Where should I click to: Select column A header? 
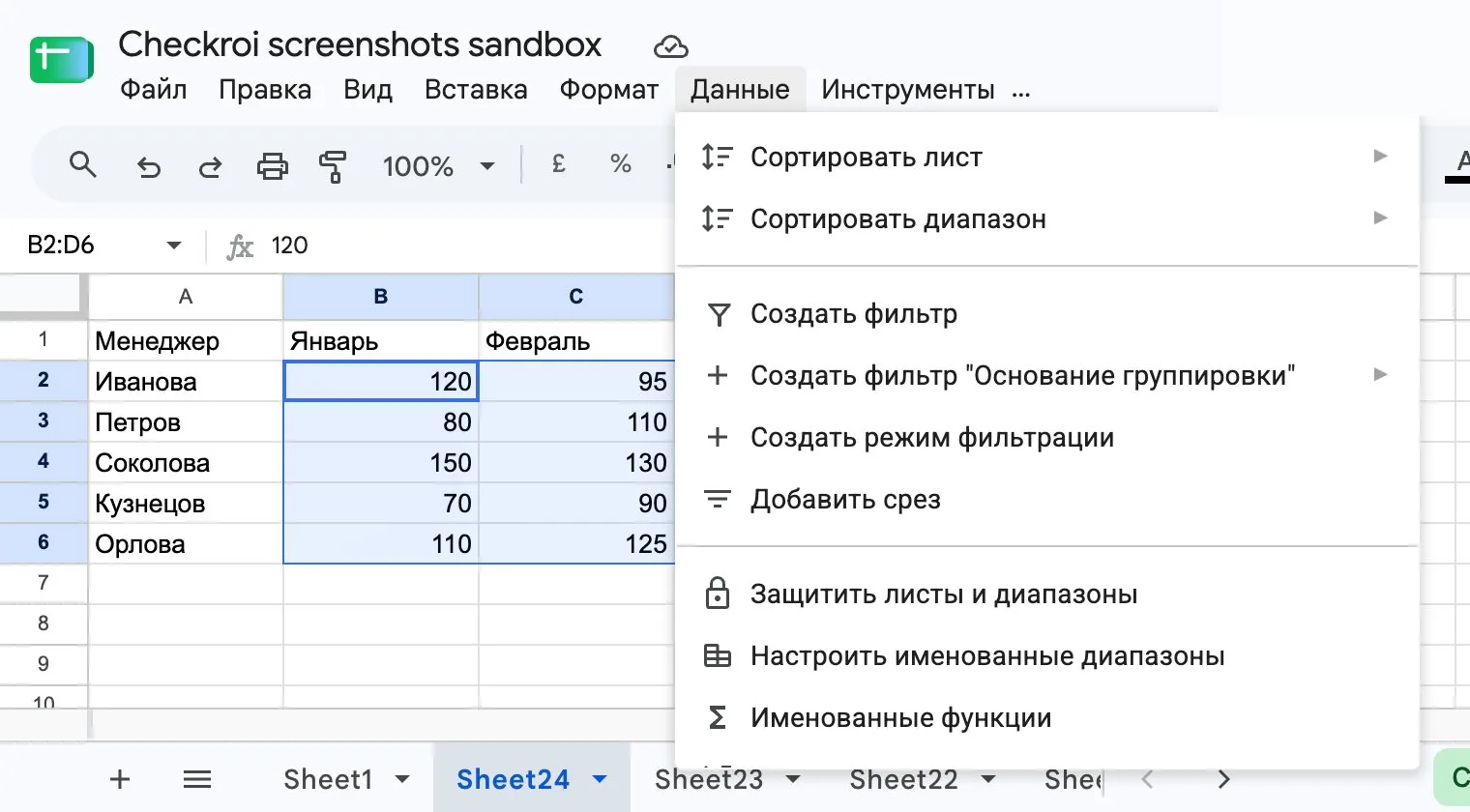pyautogui.click(x=186, y=297)
